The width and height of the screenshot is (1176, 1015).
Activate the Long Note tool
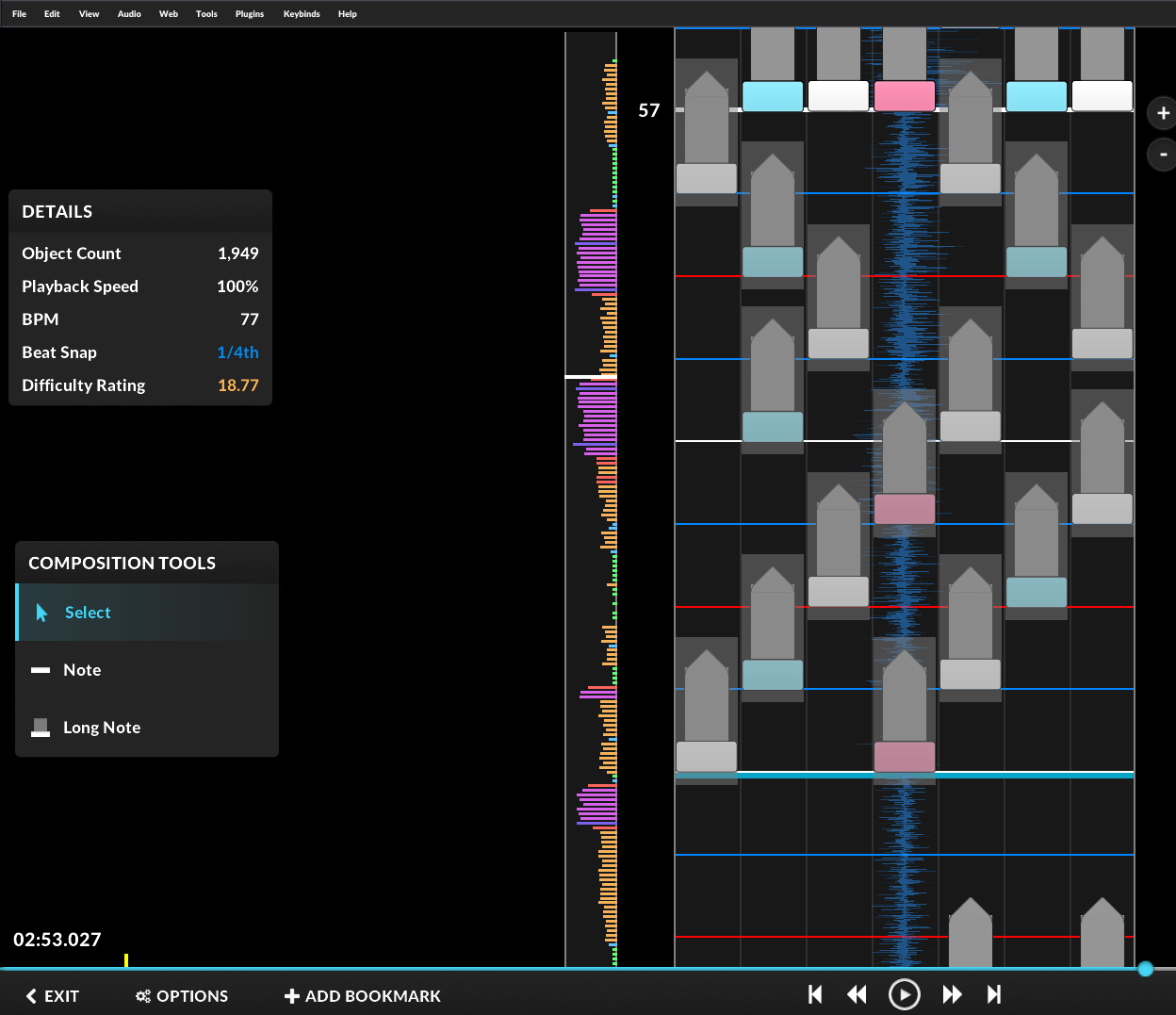[x=101, y=728]
